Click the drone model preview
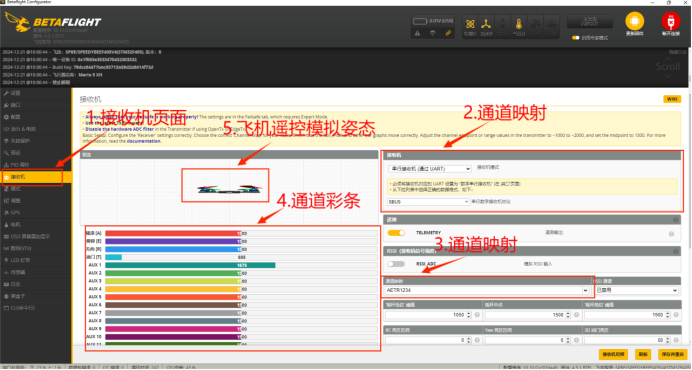 click(x=229, y=189)
